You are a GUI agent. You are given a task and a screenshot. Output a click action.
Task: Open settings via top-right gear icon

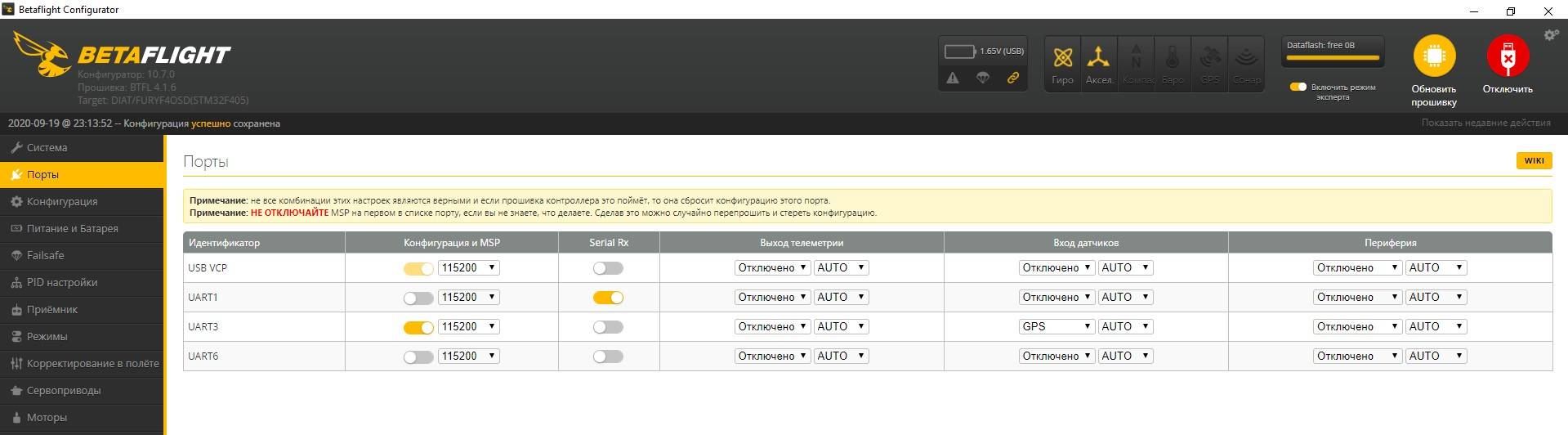tap(1550, 35)
